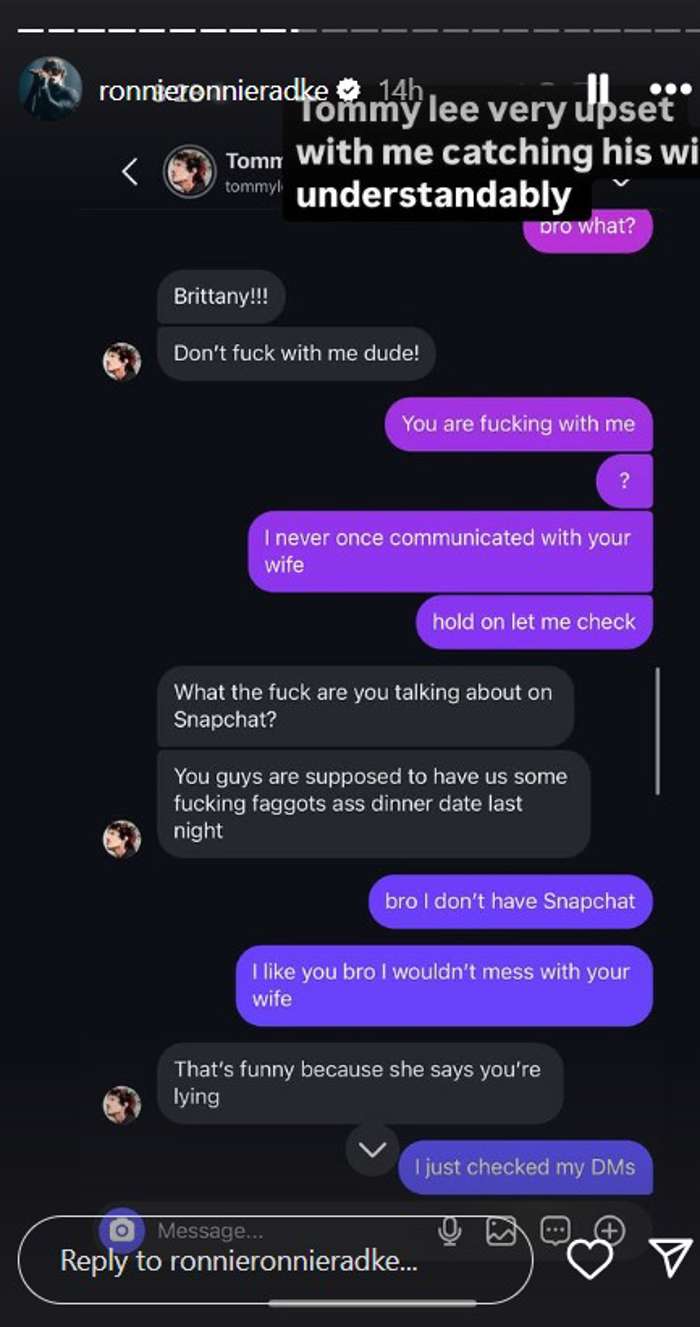Open the image gallery icon
Screen dimensions: 700x1327
(x=501, y=1231)
